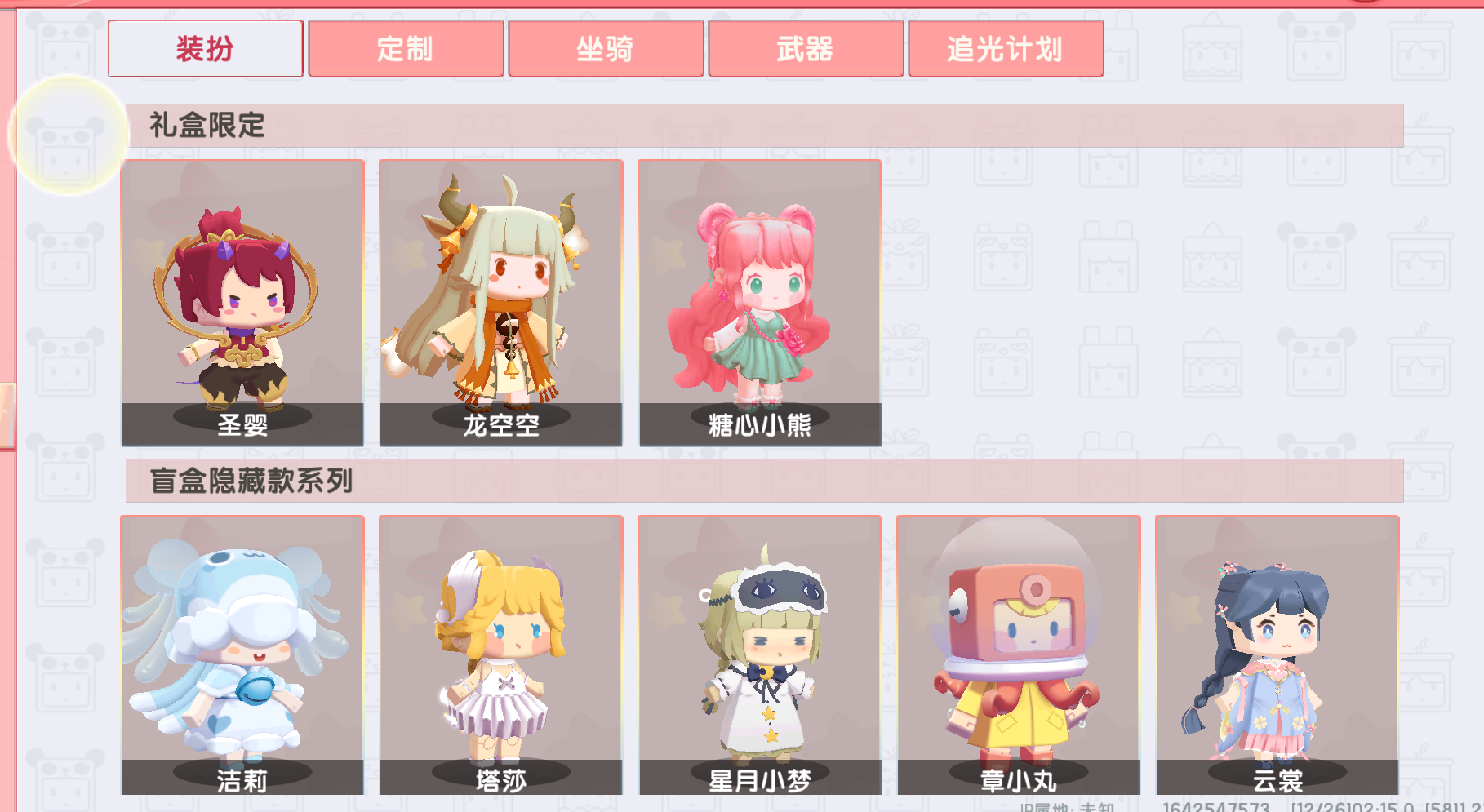Click the 龙空空 name label
This screenshot has height=812, width=1484.
pyautogui.click(x=501, y=425)
